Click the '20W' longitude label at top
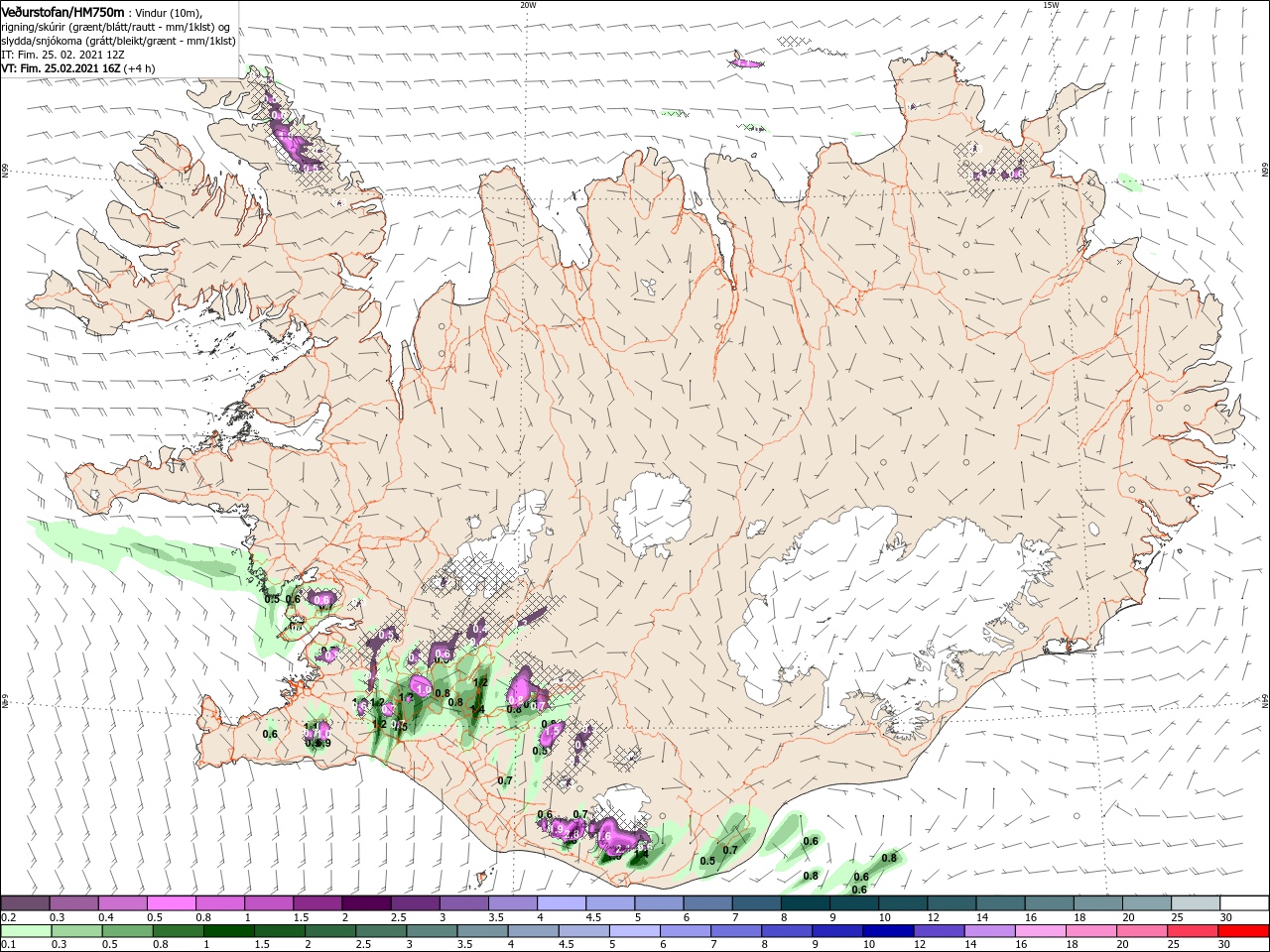This screenshot has height=952, width=1270. 528,5
